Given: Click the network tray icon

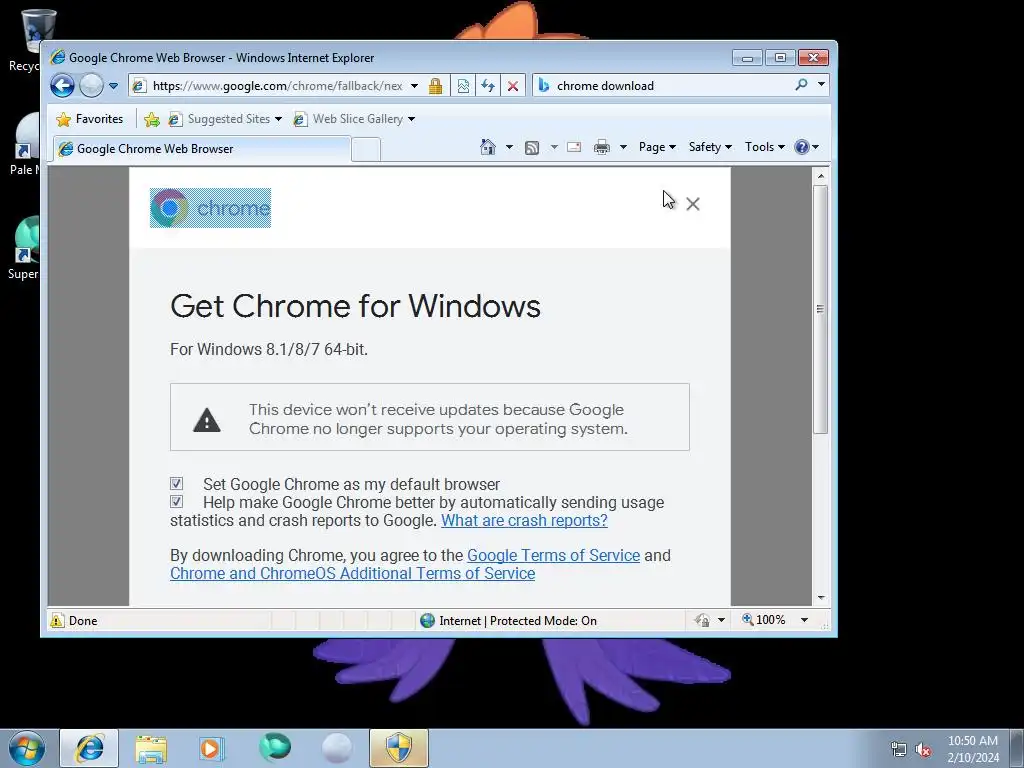Looking at the screenshot, I should pos(899,749).
